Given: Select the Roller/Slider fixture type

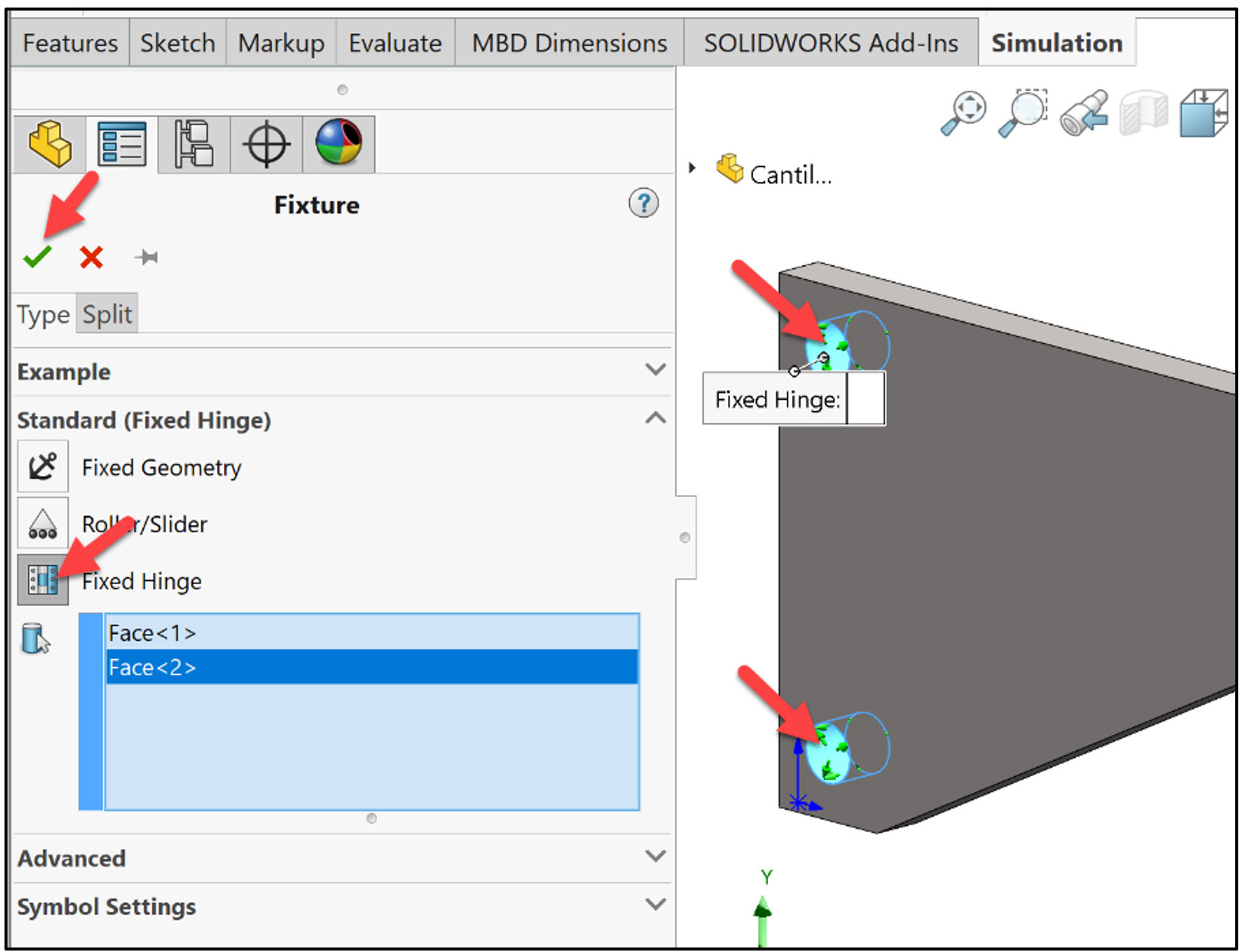Looking at the screenshot, I should pos(43,523).
